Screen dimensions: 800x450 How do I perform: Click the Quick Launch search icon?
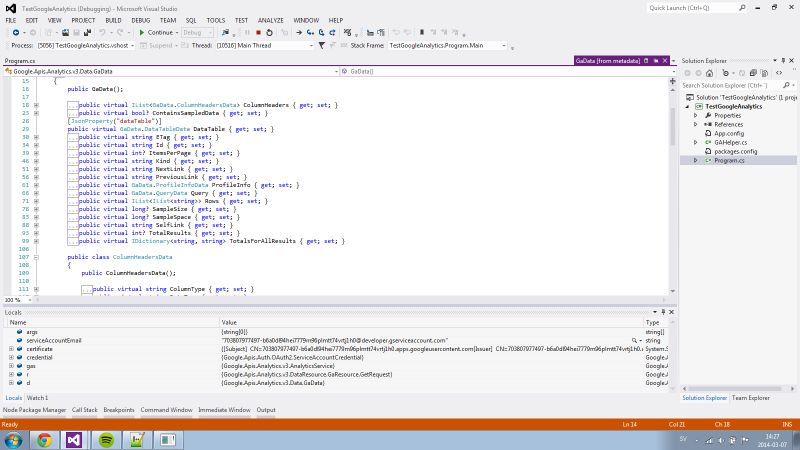coord(742,8)
